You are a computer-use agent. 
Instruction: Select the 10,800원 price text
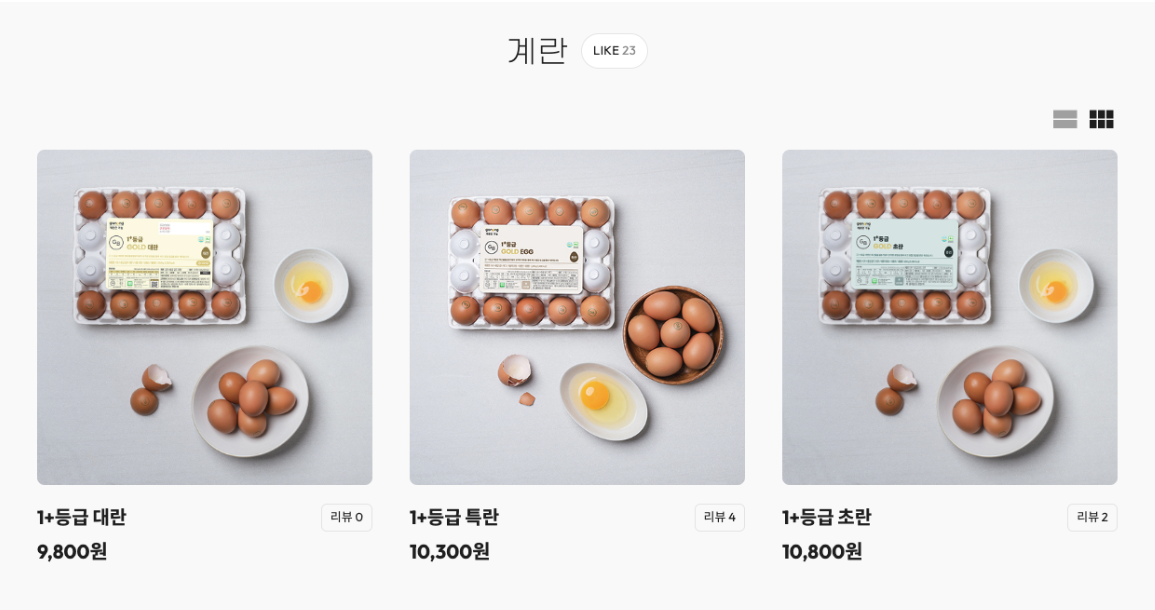pos(820,550)
